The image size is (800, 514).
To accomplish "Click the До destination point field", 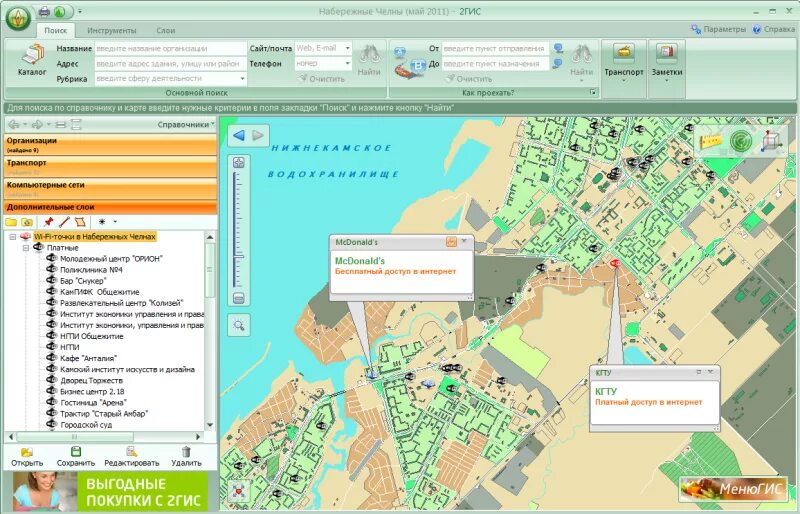I will point(495,64).
